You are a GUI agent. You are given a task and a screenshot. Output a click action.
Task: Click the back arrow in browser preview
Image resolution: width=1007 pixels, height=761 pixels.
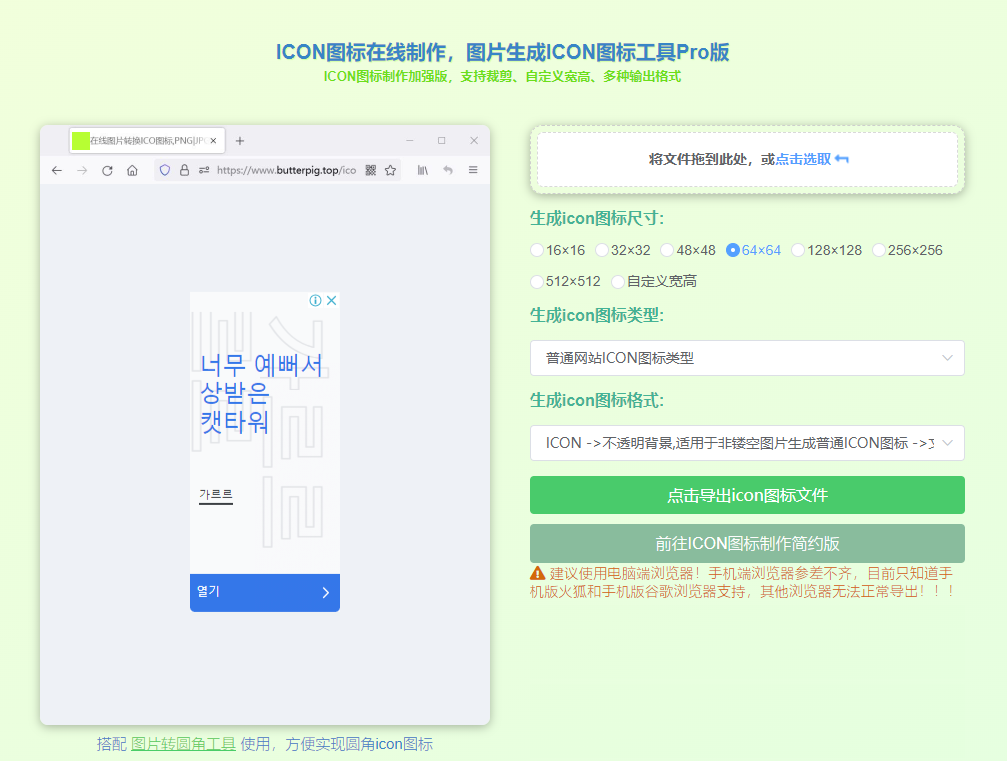click(57, 171)
